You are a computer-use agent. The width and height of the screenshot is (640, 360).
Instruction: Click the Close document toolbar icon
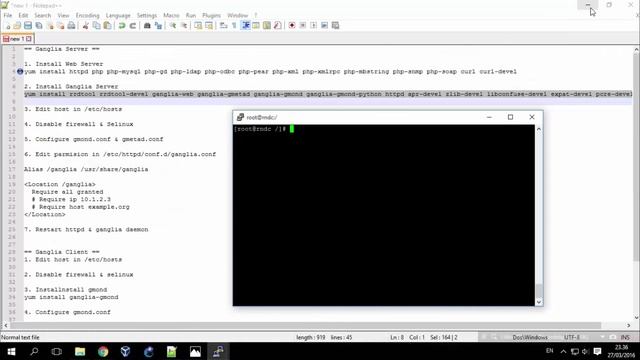50,26
